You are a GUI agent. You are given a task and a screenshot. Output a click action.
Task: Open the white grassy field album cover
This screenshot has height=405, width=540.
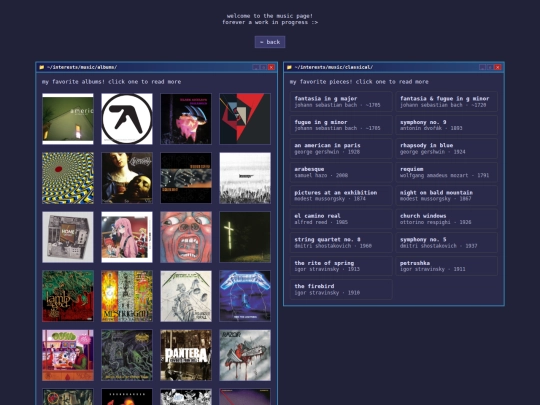(x=245, y=178)
